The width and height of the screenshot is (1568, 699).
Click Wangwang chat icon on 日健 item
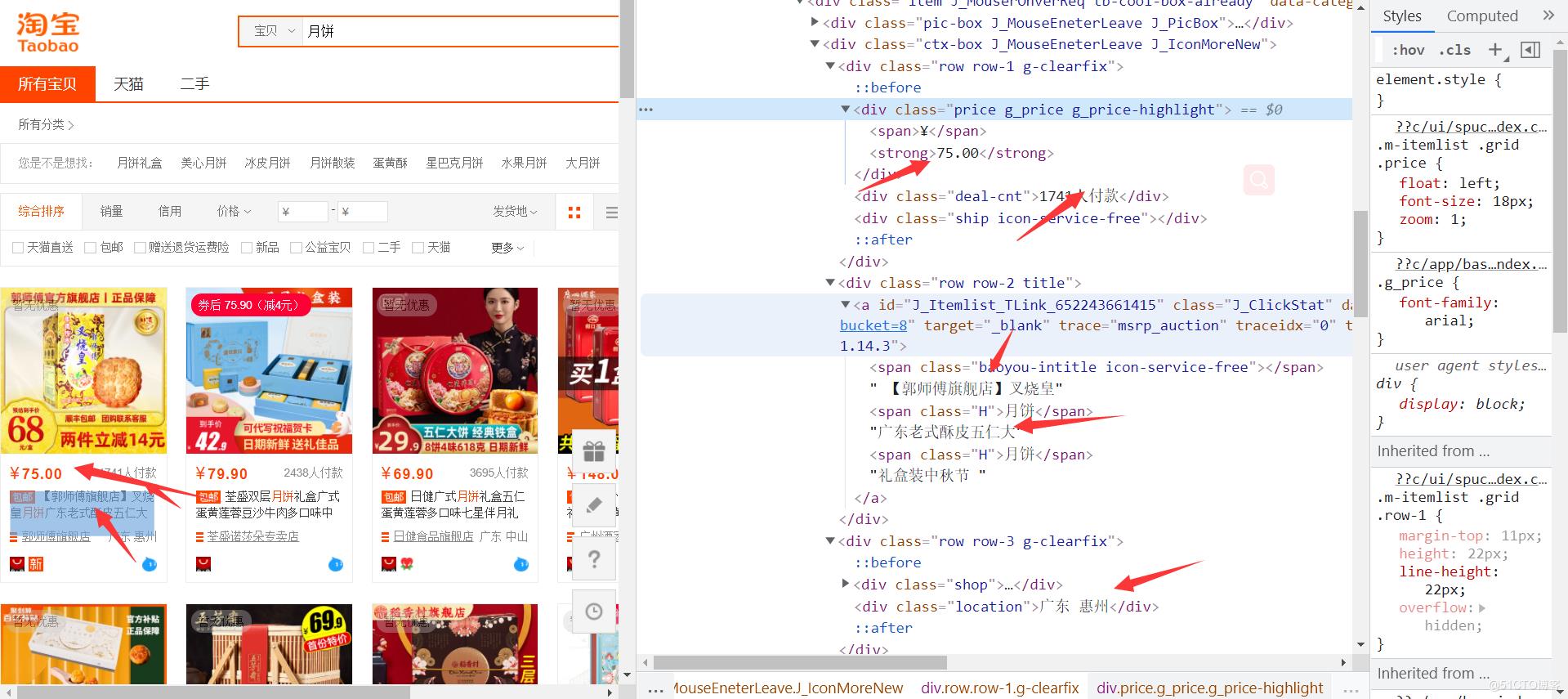tap(520, 564)
